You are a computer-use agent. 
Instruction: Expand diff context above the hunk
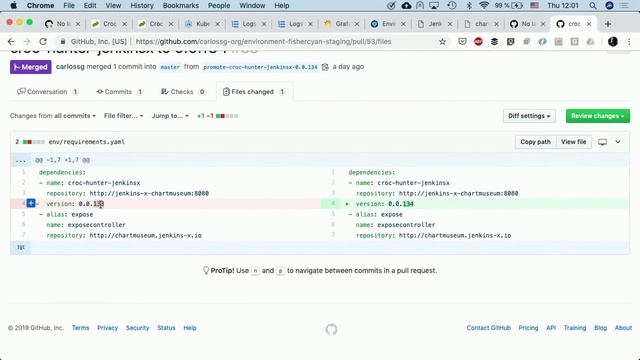click(20, 160)
